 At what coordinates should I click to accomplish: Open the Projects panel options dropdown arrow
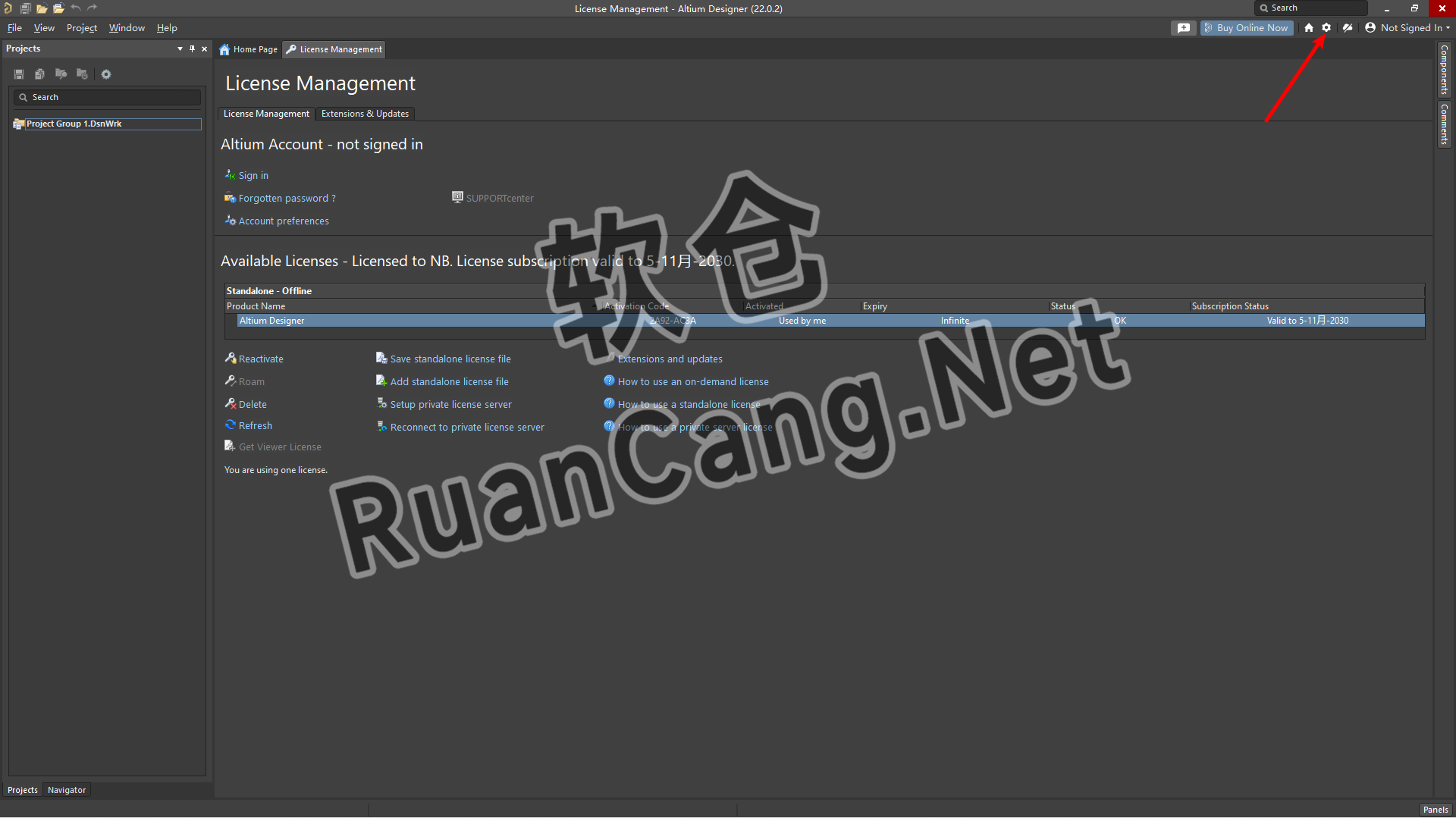pos(180,49)
